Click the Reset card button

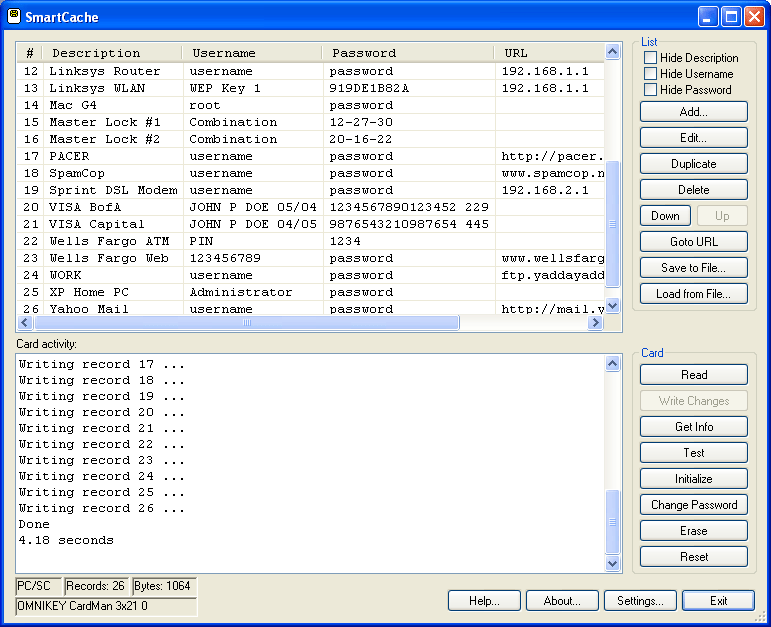pyautogui.click(x=693, y=557)
